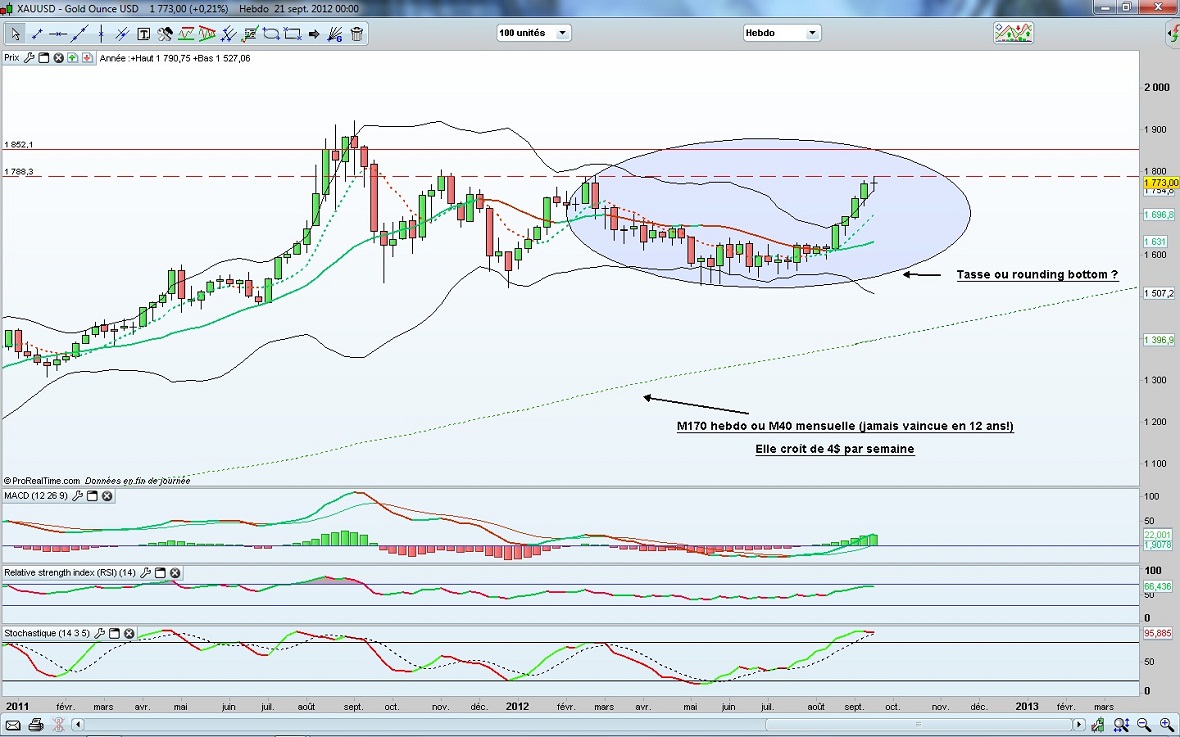Select the vertical line drawing tool

[101, 34]
